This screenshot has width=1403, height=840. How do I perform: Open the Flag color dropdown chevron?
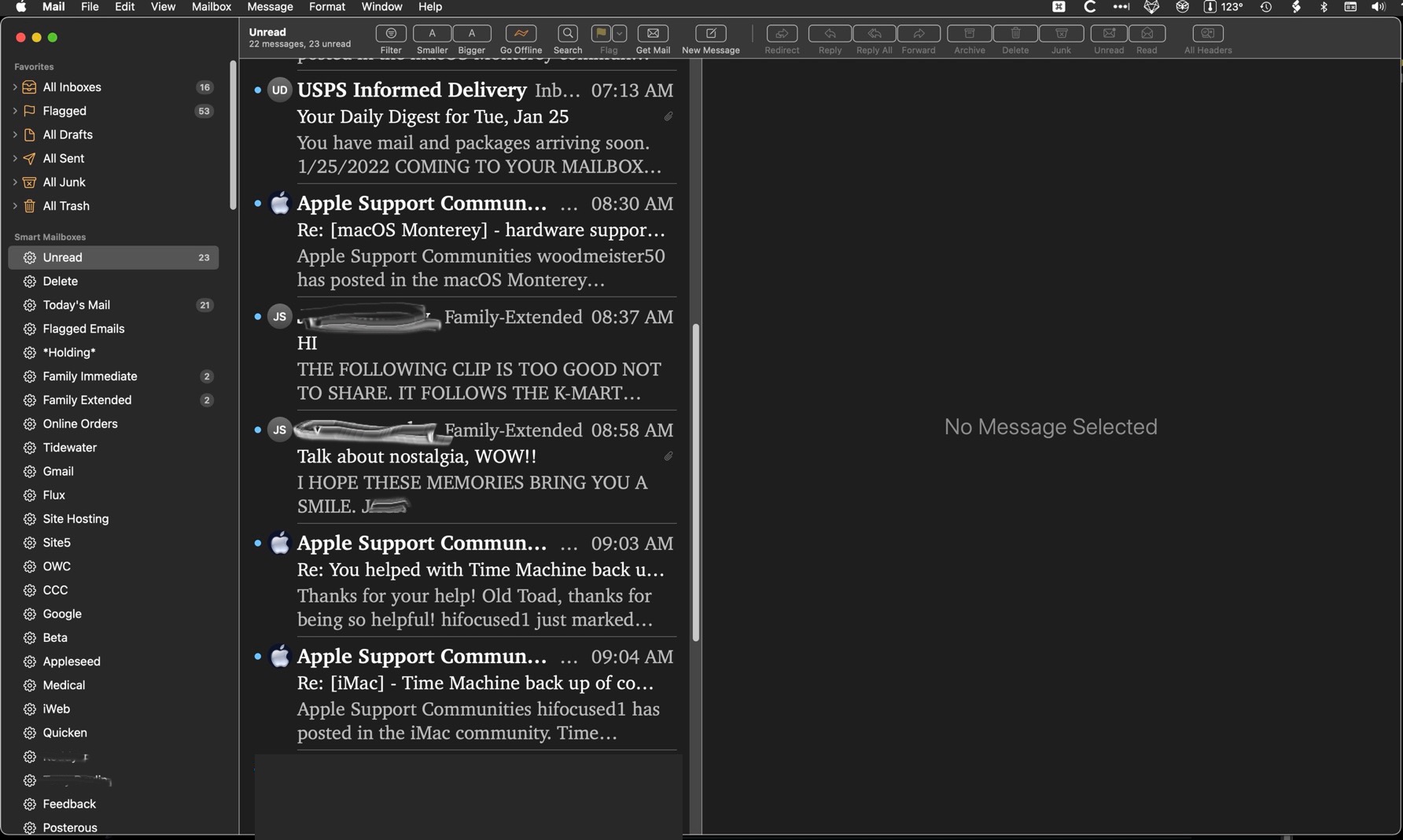click(619, 33)
